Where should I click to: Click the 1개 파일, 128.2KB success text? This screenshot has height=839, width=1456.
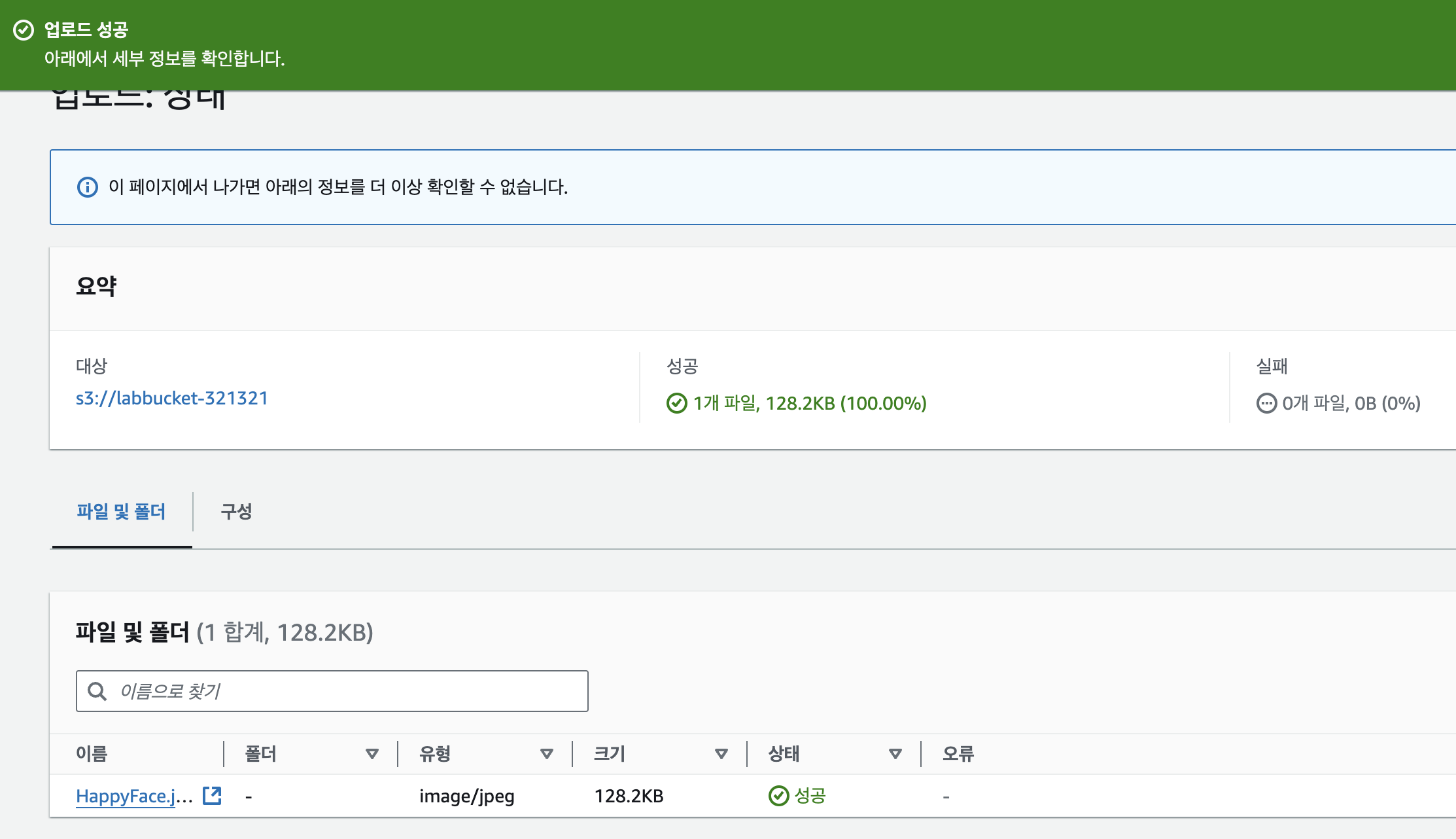pos(810,403)
